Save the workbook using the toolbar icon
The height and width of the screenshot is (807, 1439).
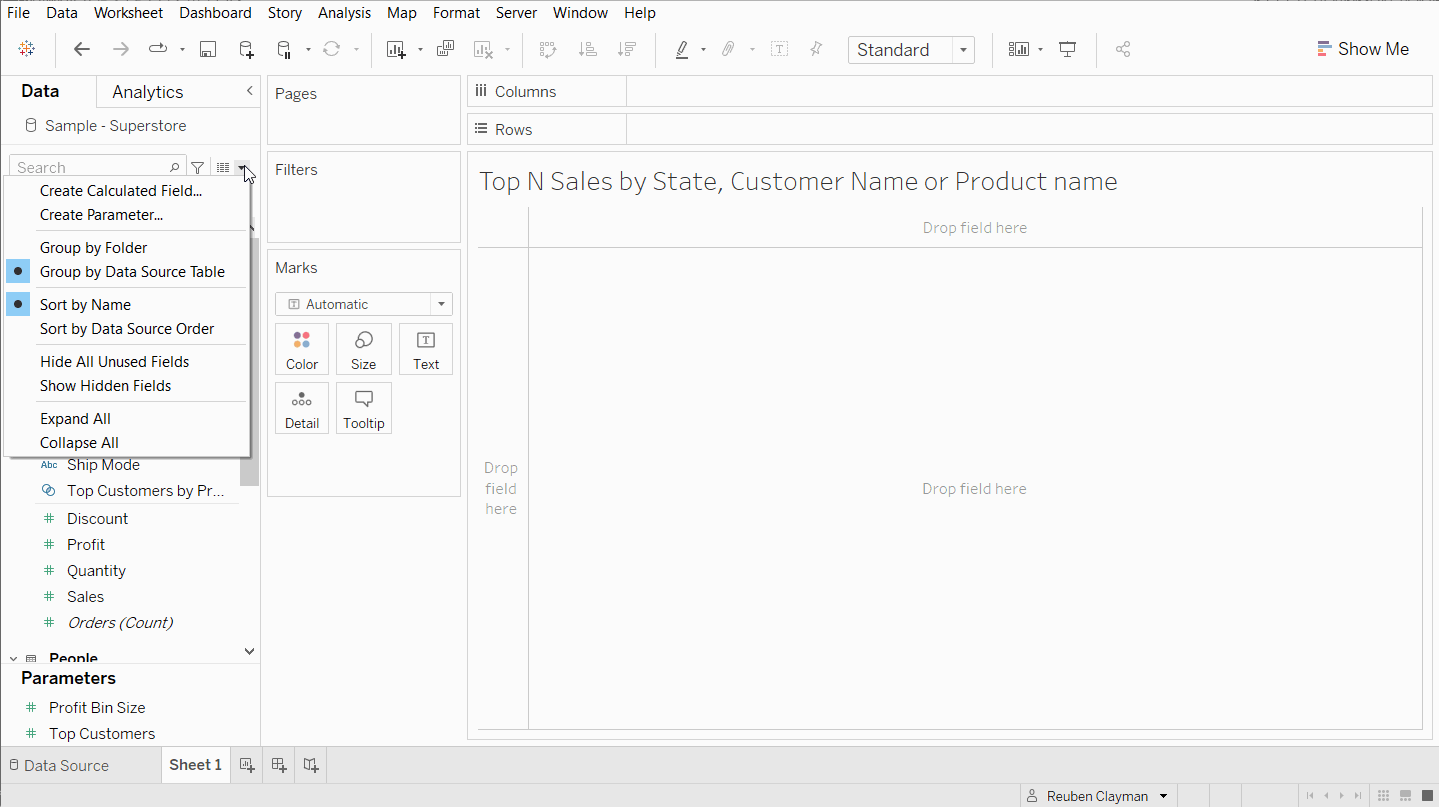coord(207,48)
